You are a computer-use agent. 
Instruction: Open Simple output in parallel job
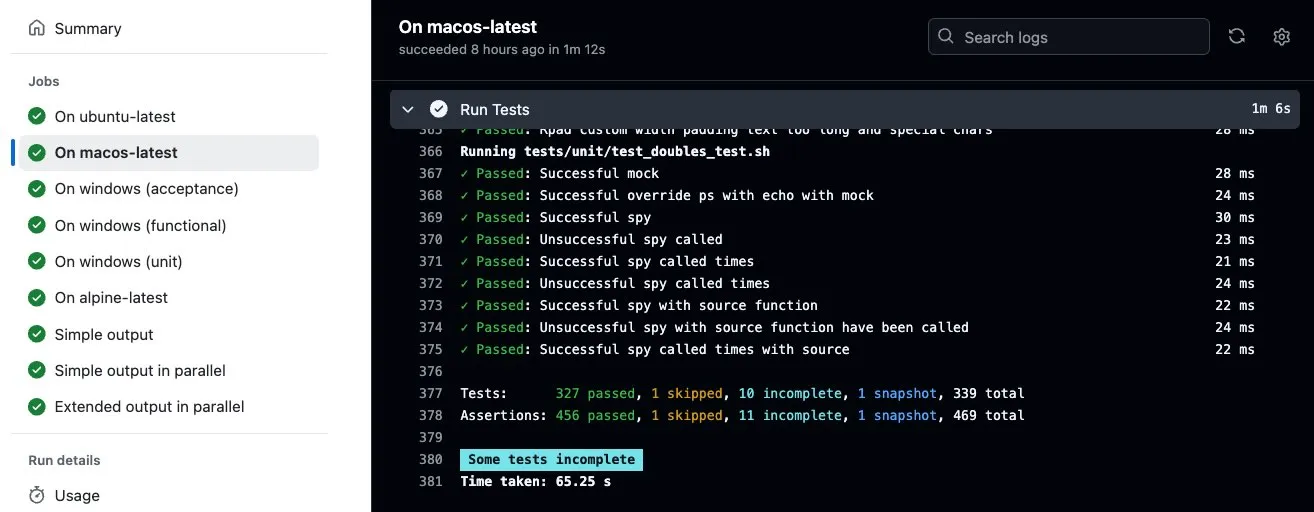pos(169,371)
